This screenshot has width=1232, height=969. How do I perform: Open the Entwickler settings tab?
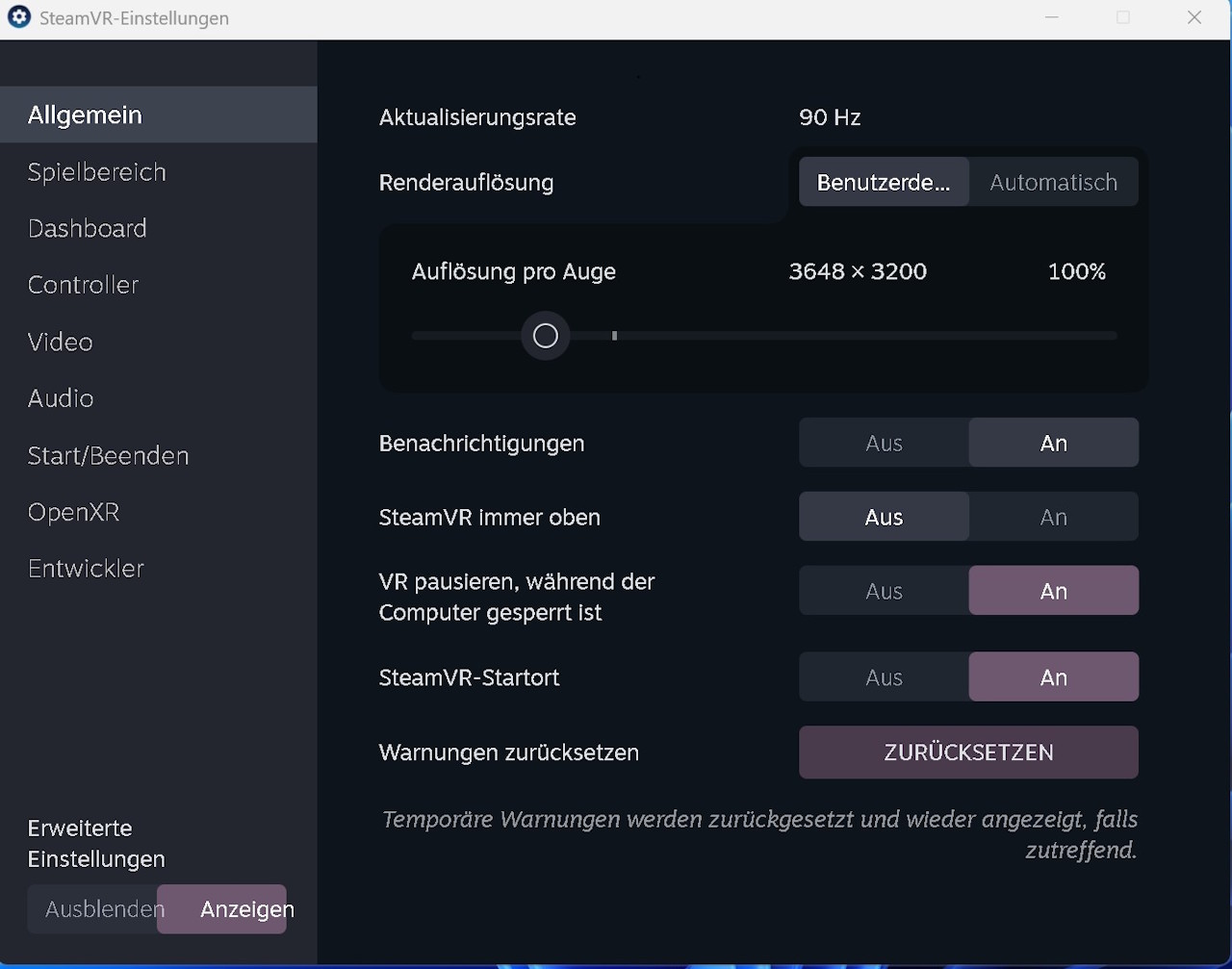coord(87,570)
